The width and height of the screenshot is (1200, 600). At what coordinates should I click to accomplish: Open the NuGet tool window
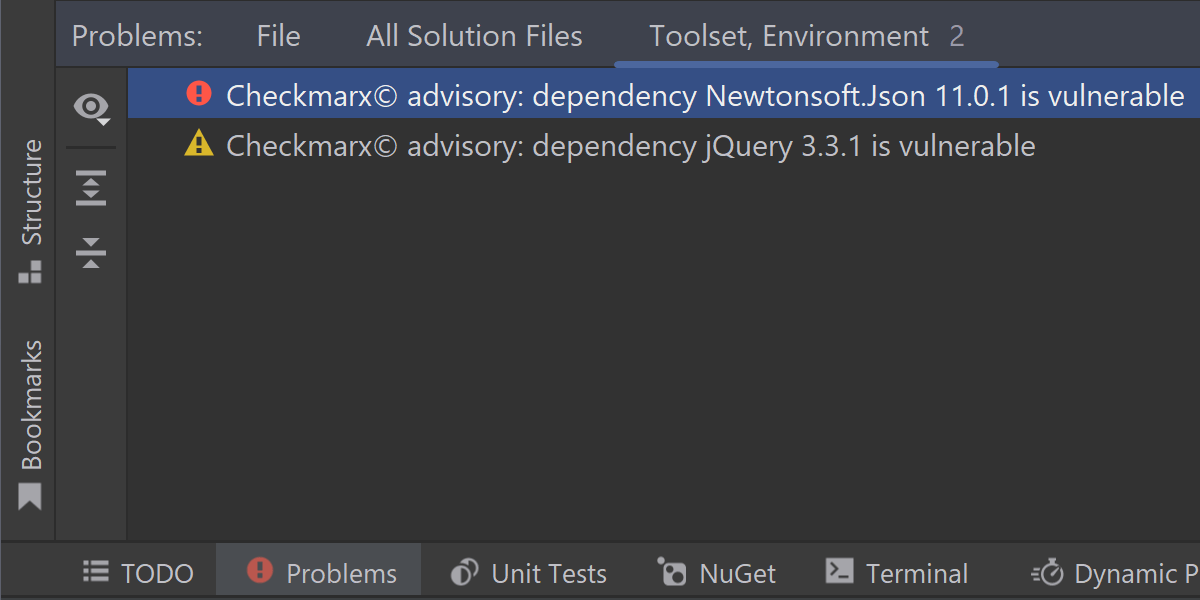click(716, 573)
